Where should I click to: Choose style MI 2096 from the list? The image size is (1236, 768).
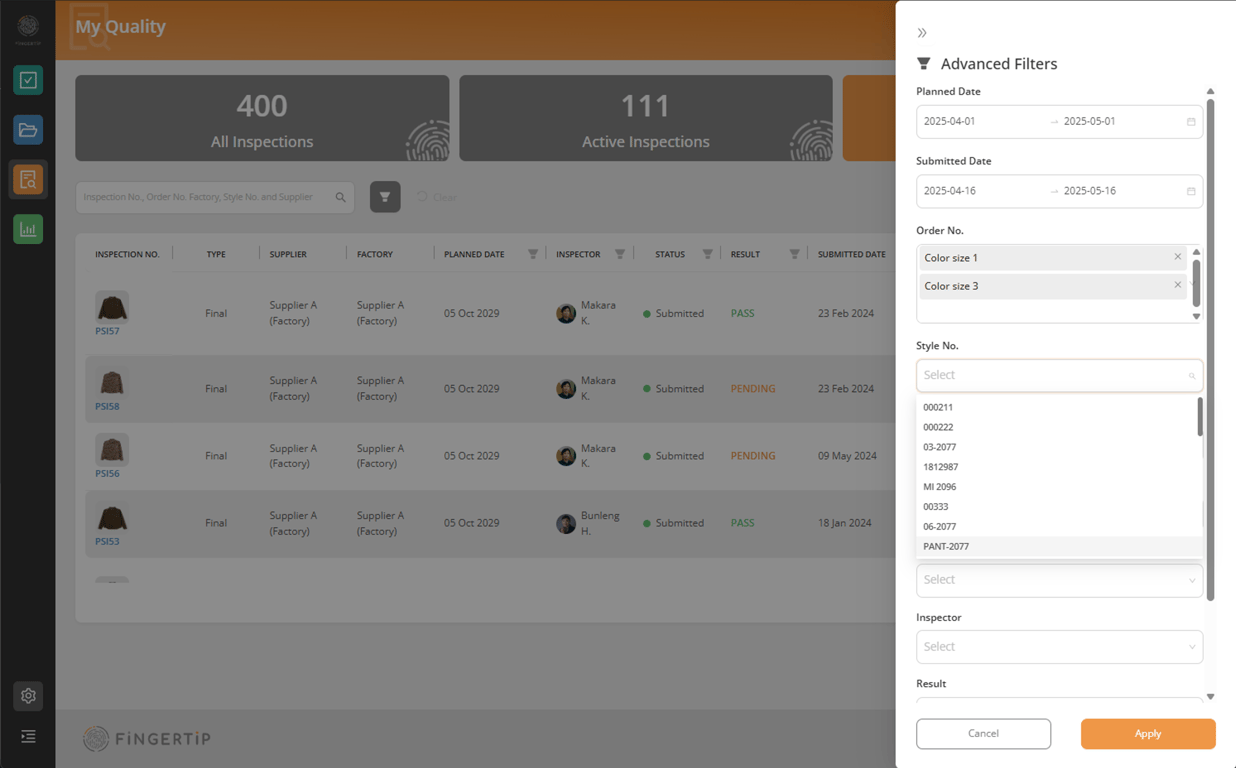tap(1057, 487)
